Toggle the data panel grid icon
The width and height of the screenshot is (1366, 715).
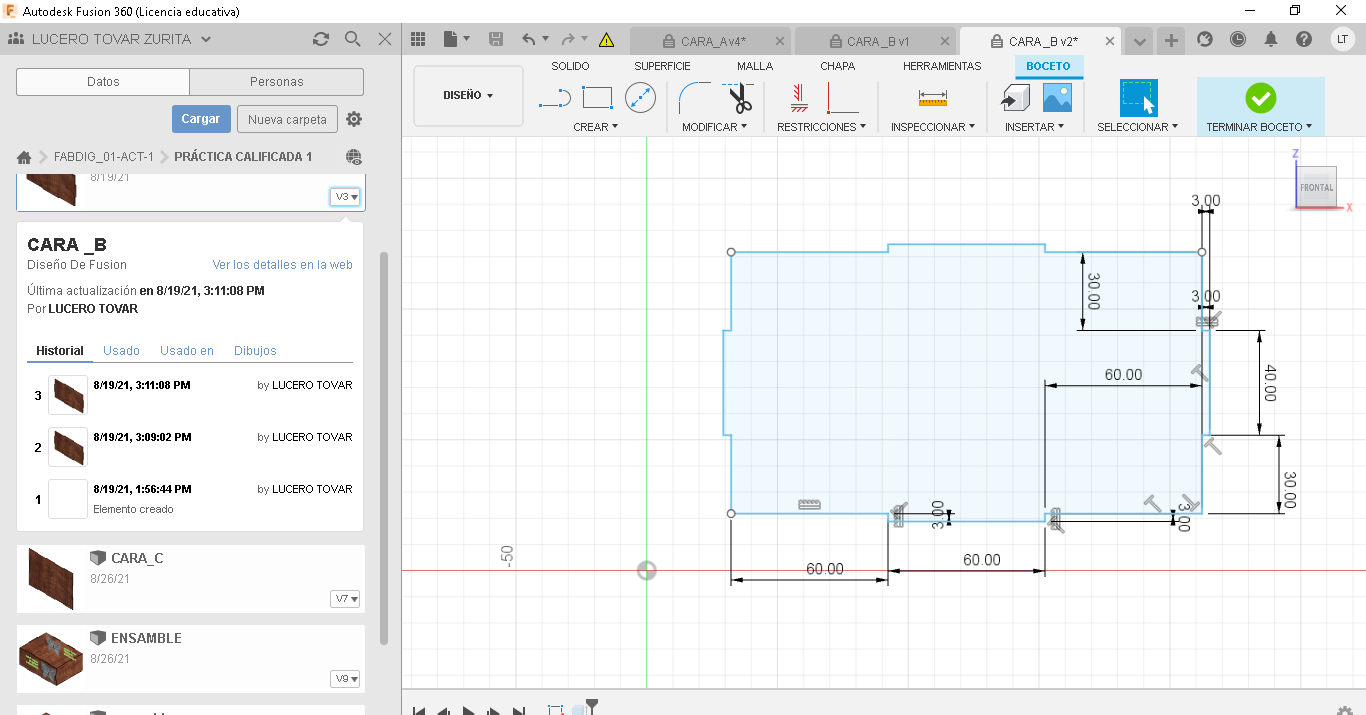(x=419, y=40)
